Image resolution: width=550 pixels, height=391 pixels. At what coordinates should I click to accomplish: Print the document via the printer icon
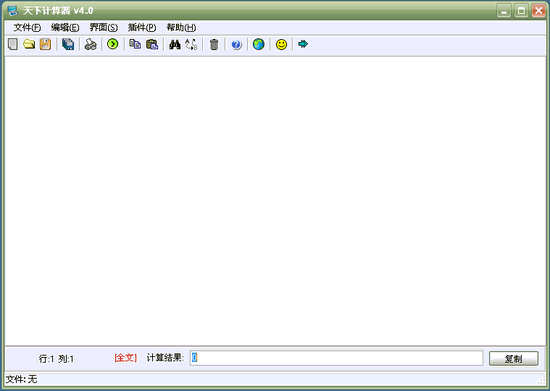[90, 44]
